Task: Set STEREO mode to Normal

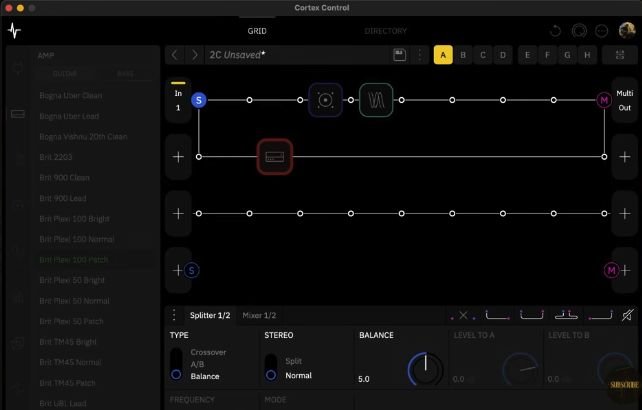Action: click(x=298, y=375)
